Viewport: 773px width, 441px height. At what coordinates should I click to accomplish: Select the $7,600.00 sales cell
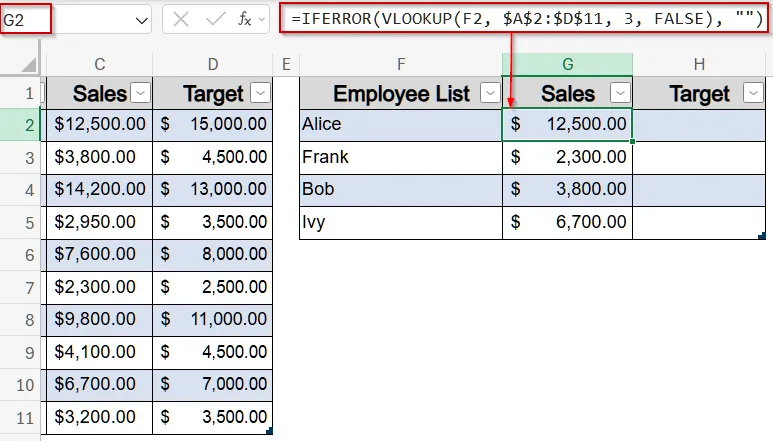point(100,255)
